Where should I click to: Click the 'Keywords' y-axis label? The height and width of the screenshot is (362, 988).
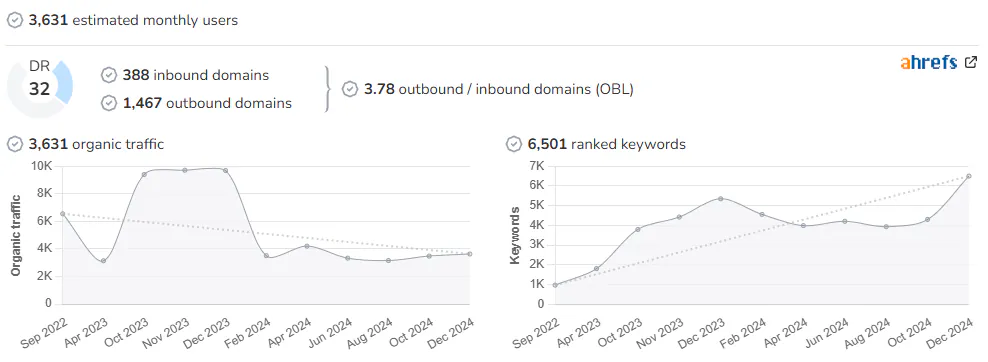pos(515,235)
